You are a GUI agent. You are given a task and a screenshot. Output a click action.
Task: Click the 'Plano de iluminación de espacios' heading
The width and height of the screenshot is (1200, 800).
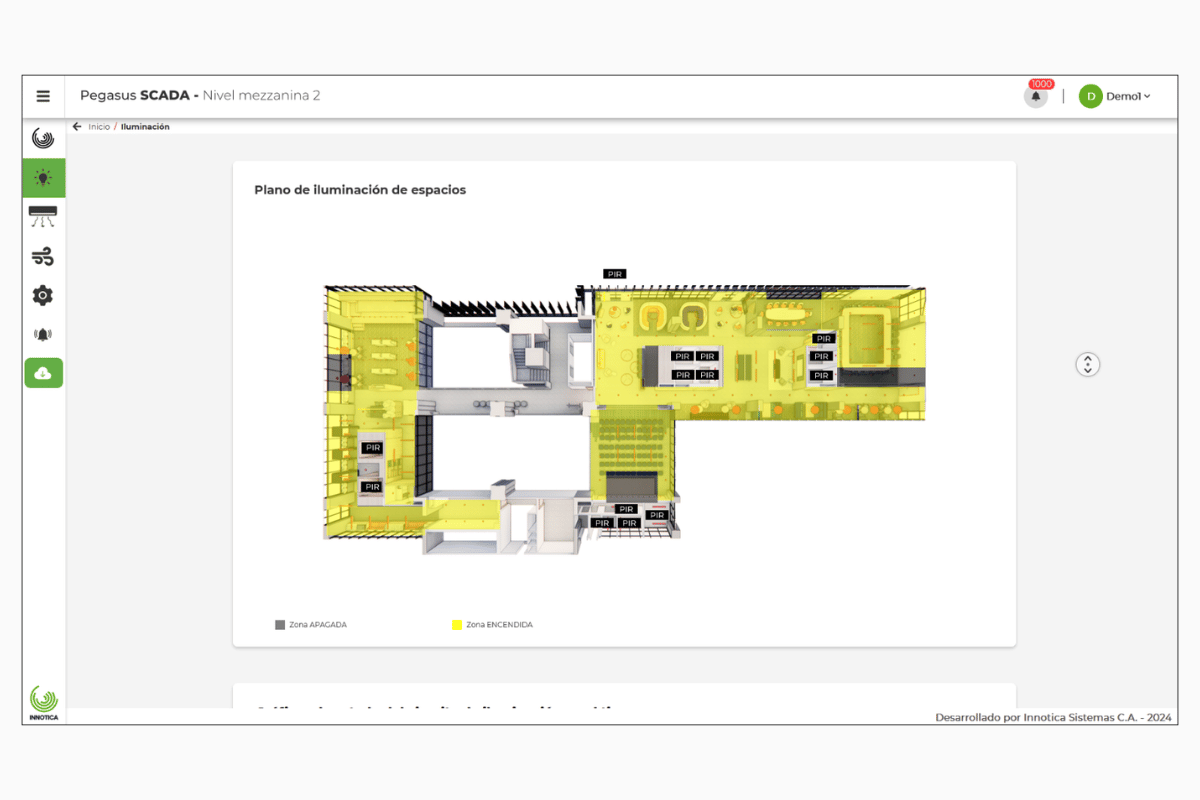coord(360,190)
